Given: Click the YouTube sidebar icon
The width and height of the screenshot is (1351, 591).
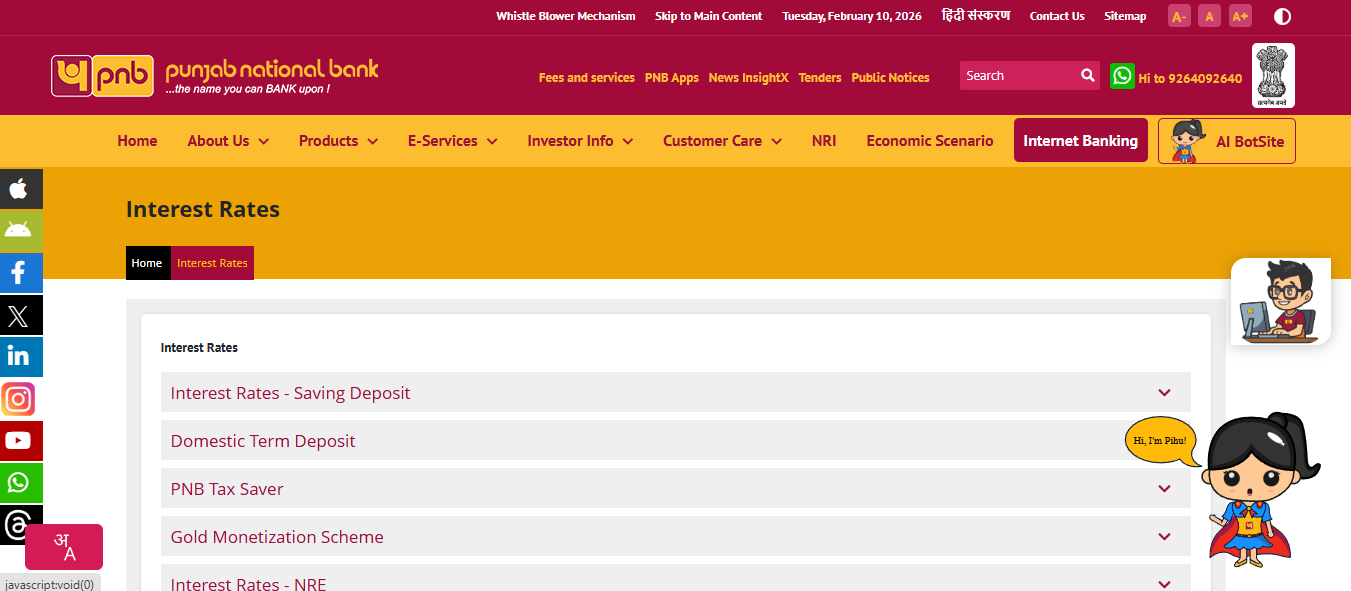Looking at the screenshot, I should pyautogui.click(x=21, y=441).
